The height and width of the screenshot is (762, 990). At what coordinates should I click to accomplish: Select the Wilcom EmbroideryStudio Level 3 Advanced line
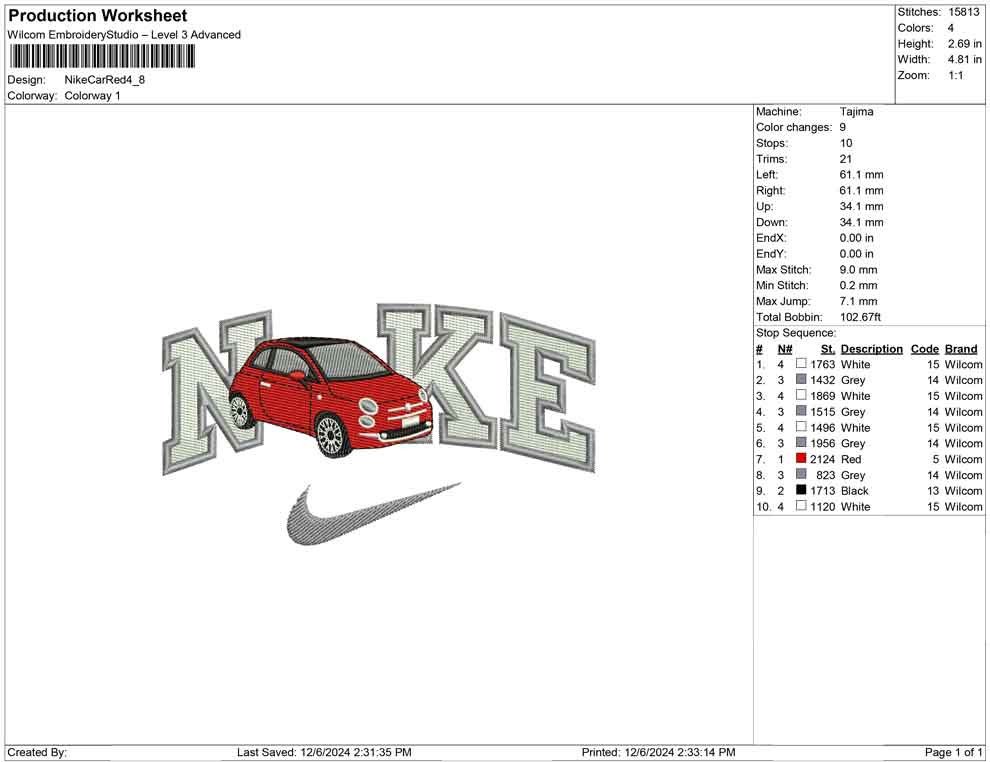point(124,35)
